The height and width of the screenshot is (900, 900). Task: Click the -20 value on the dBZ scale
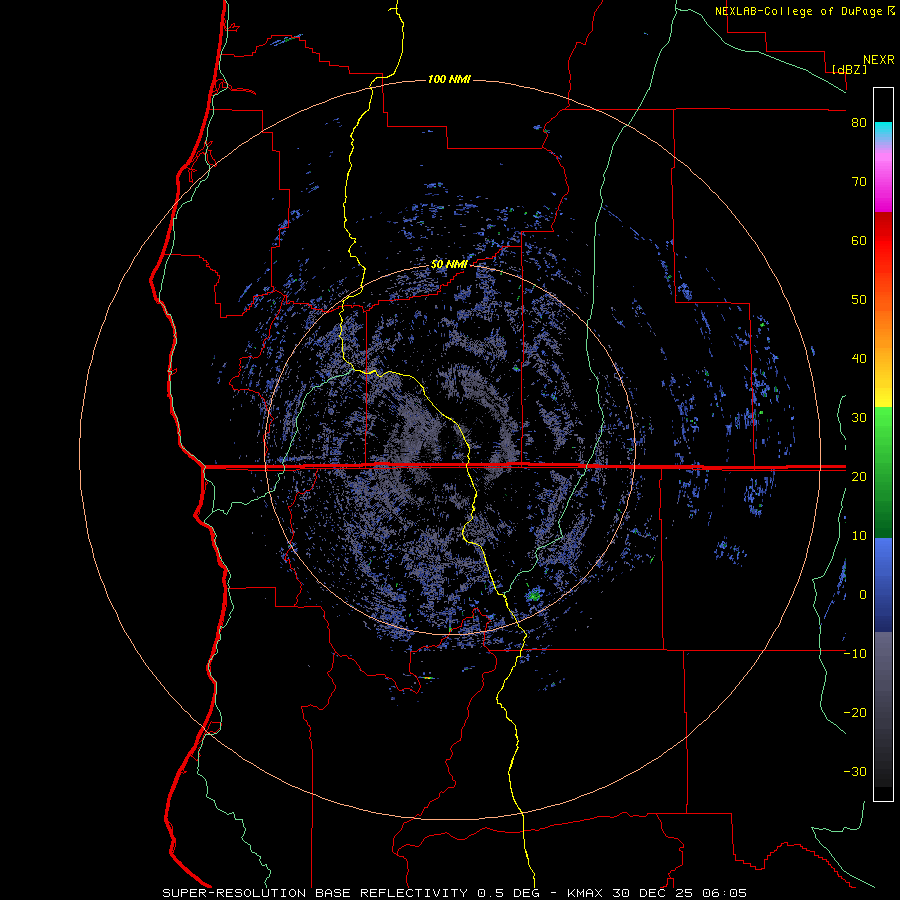click(855, 713)
